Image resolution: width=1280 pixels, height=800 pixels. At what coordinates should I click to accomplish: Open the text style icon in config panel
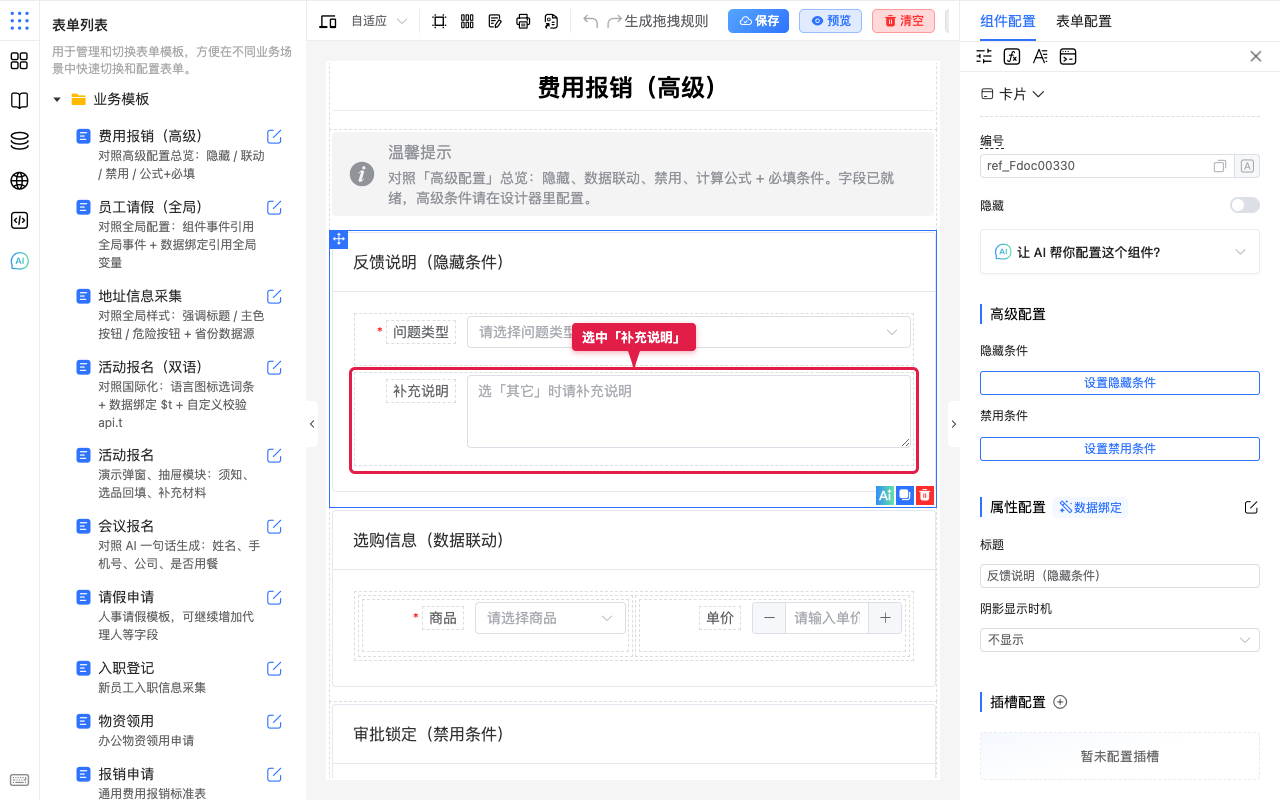pyautogui.click(x=1040, y=56)
